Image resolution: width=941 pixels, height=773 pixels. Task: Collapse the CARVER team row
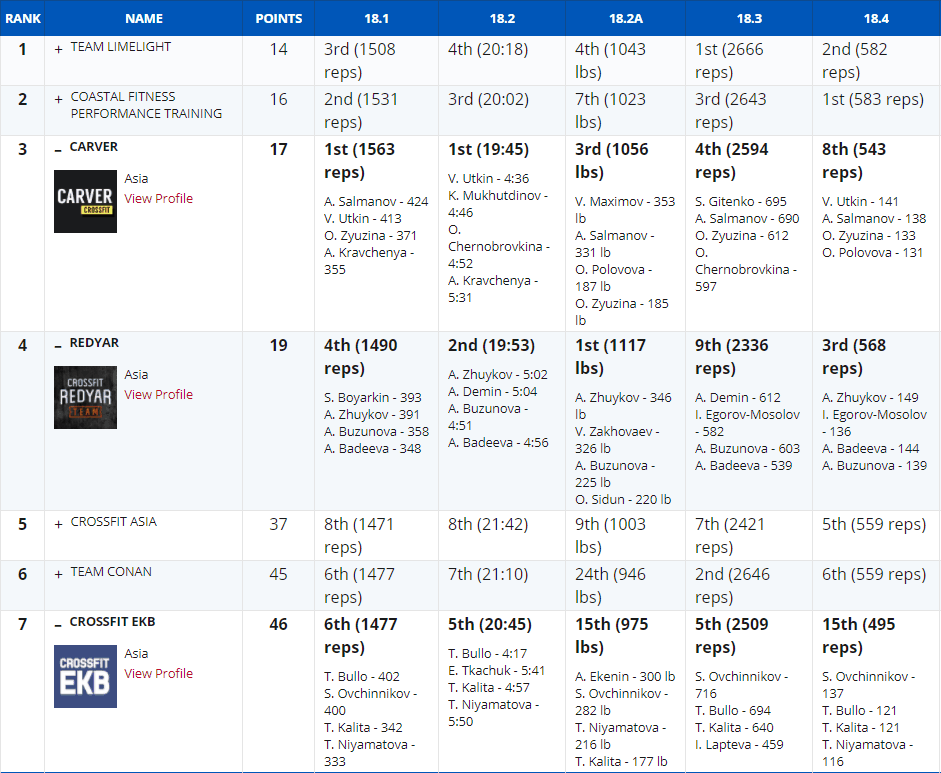point(58,150)
